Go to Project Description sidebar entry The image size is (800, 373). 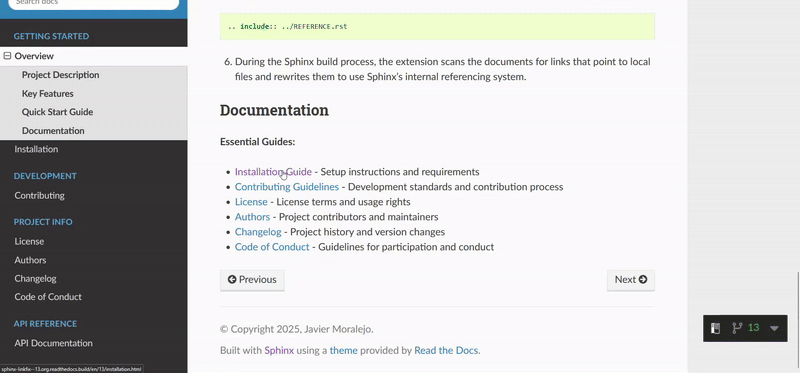(60, 75)
